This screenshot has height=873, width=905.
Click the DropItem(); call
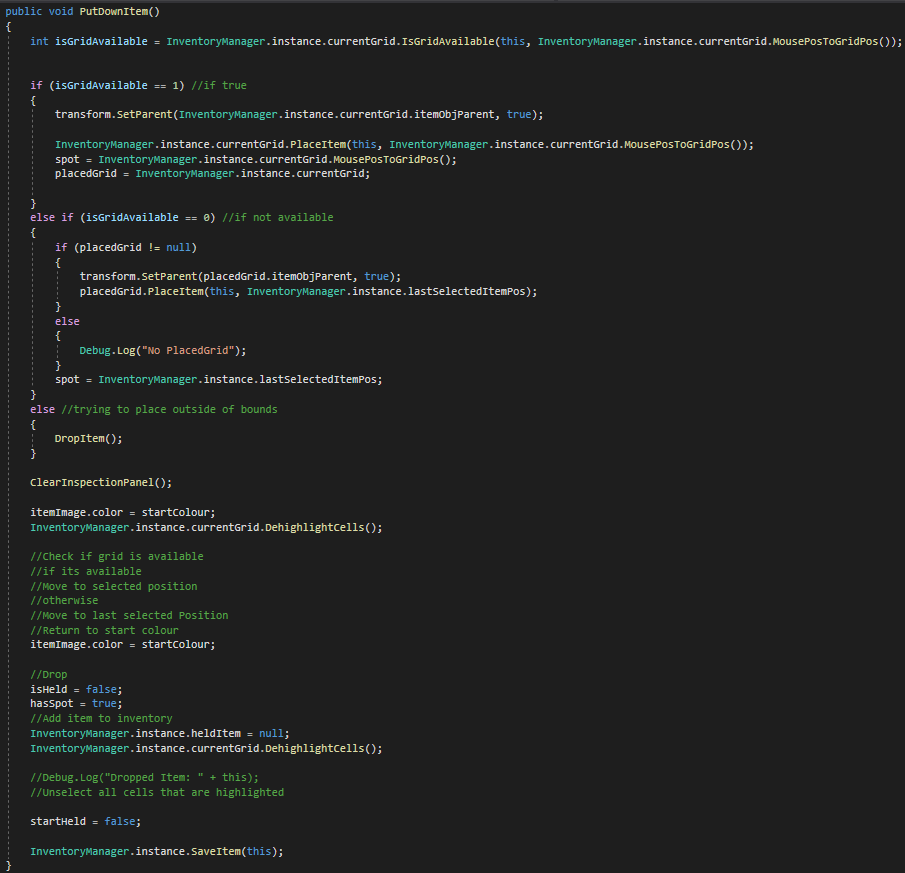tap(88, 439)
